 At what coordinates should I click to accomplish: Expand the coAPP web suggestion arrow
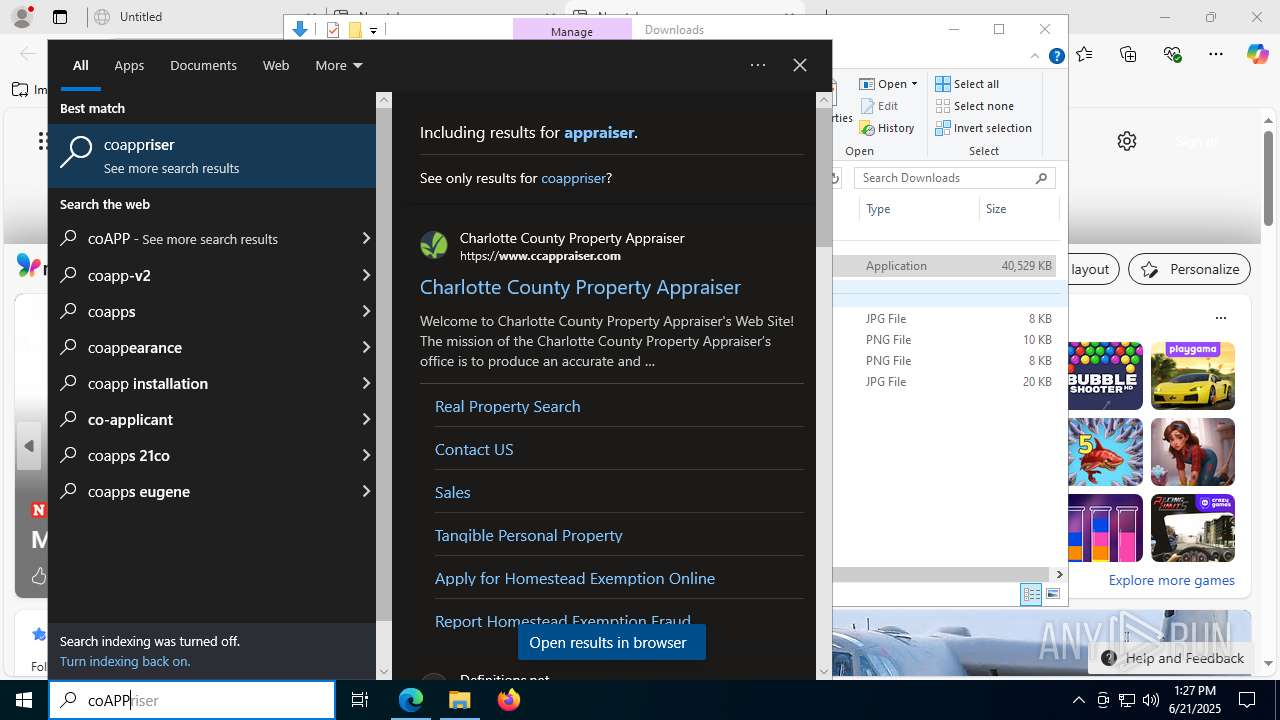[366, 239]
